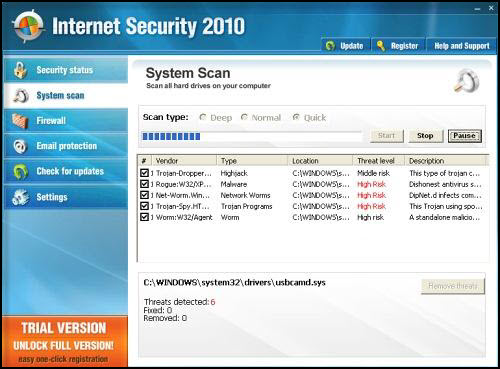Click the blue scan progress bar

click(252, 136)
